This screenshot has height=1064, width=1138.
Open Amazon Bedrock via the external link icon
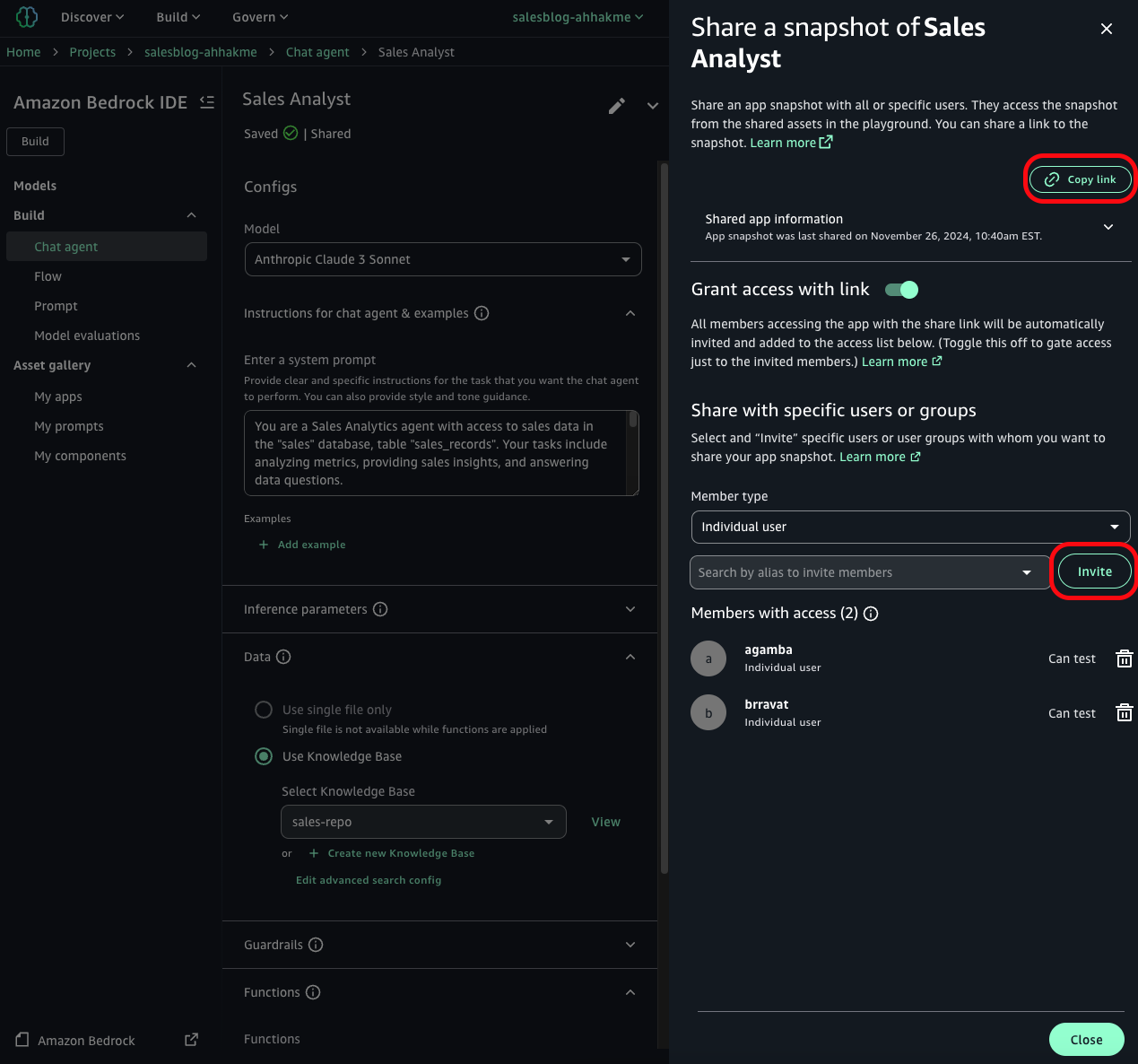[191, 1039]
